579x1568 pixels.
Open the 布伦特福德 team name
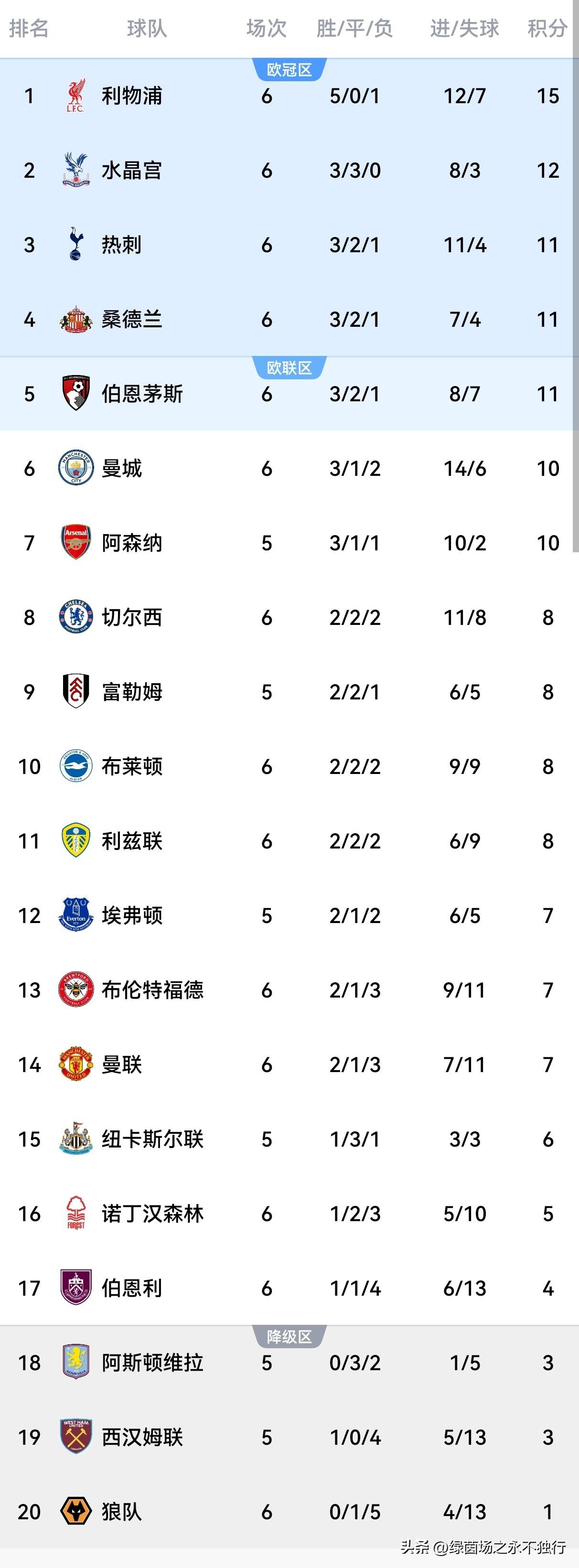click(x=152, y=990)
